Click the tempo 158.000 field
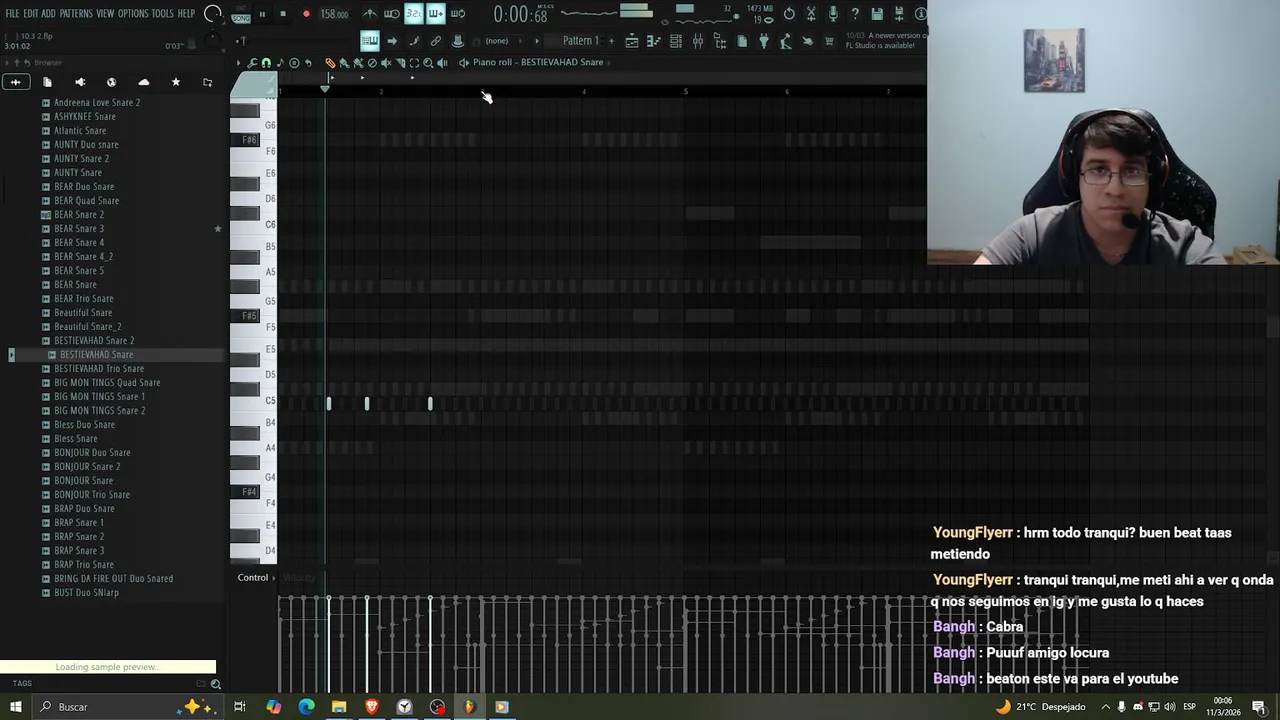 tap(334, 14)
